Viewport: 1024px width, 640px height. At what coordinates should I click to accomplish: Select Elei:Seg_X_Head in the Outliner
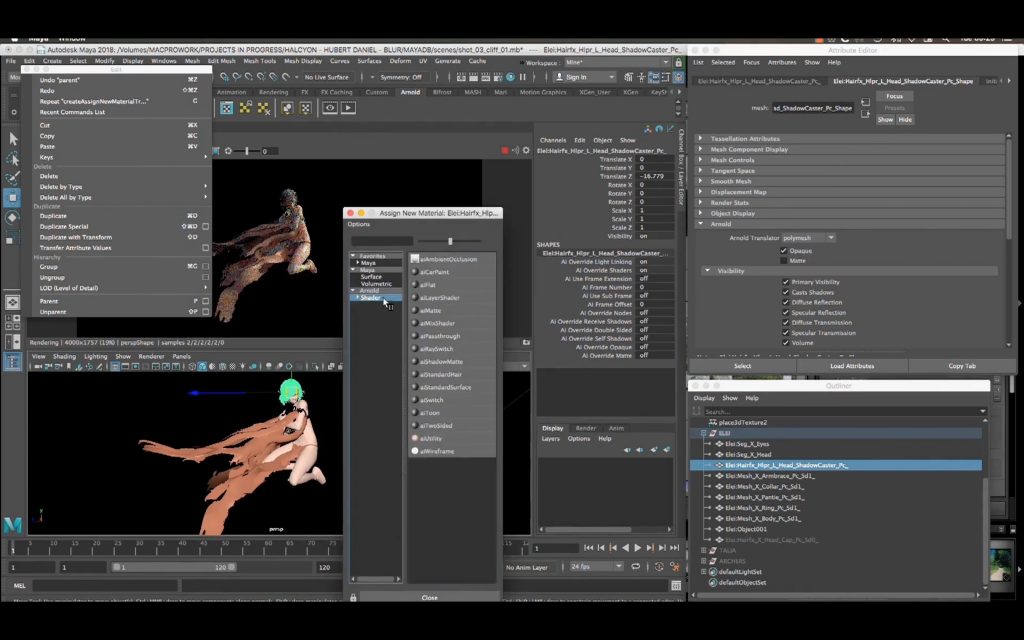click(x=748, y=454)
